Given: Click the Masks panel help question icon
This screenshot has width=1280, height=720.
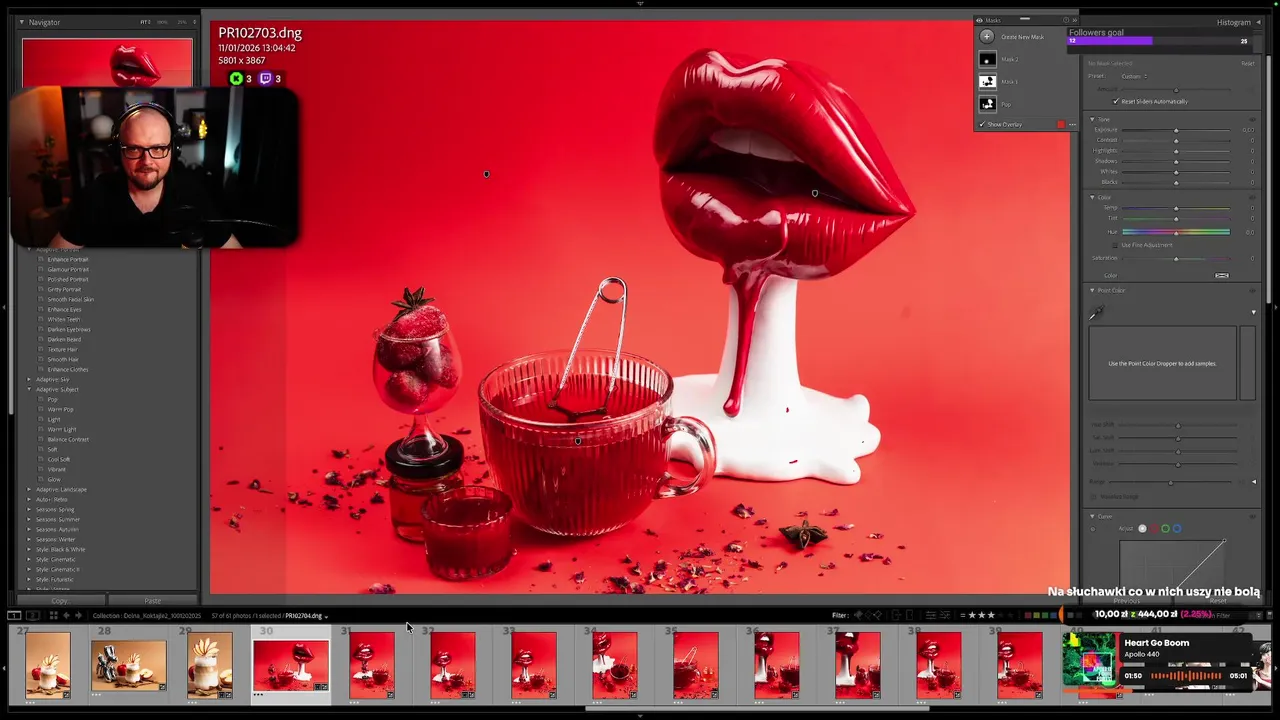Looking at the screenshot, I should [1065, 20].
